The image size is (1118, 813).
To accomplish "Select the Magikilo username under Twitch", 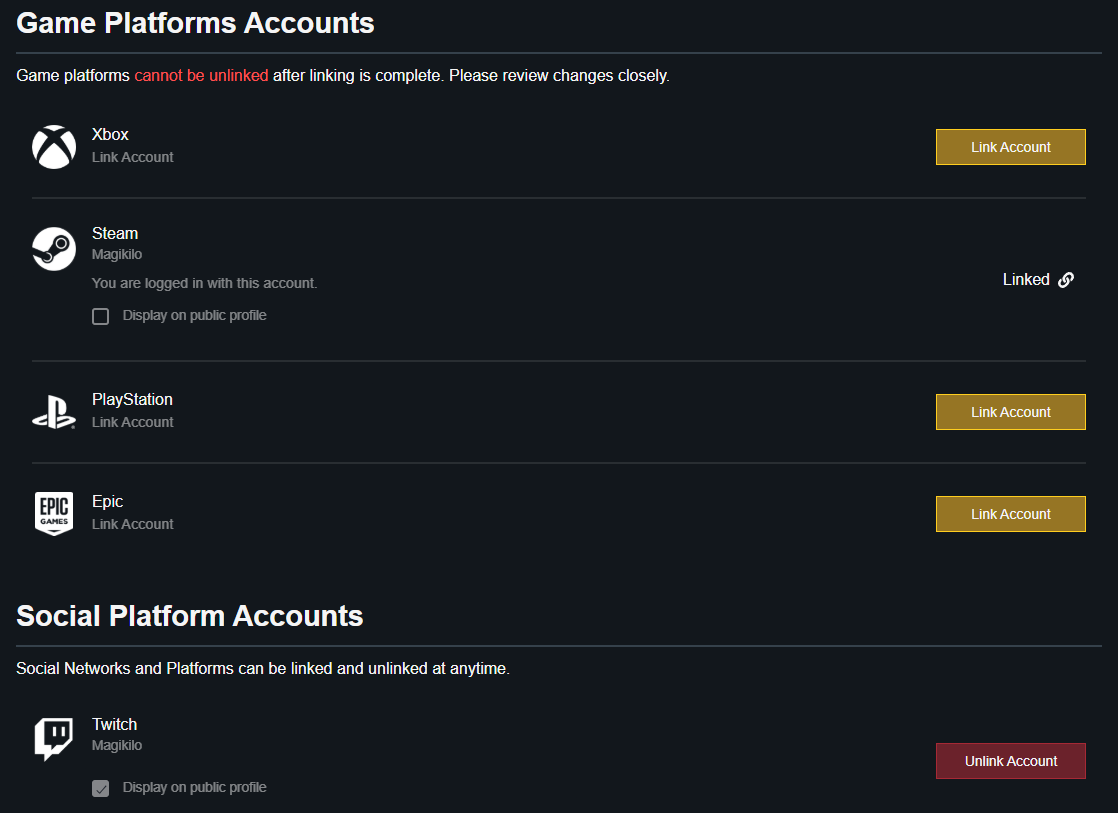I will pos(117,746).
